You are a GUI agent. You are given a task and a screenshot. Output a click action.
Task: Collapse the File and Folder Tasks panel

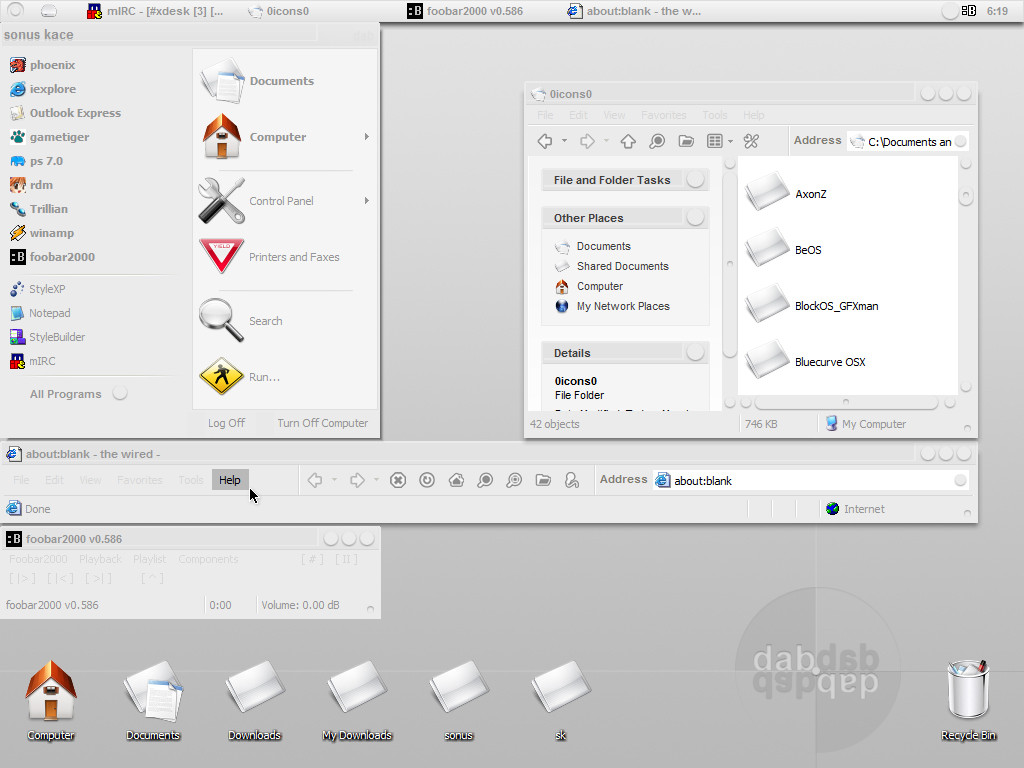(x=695, y=180)
